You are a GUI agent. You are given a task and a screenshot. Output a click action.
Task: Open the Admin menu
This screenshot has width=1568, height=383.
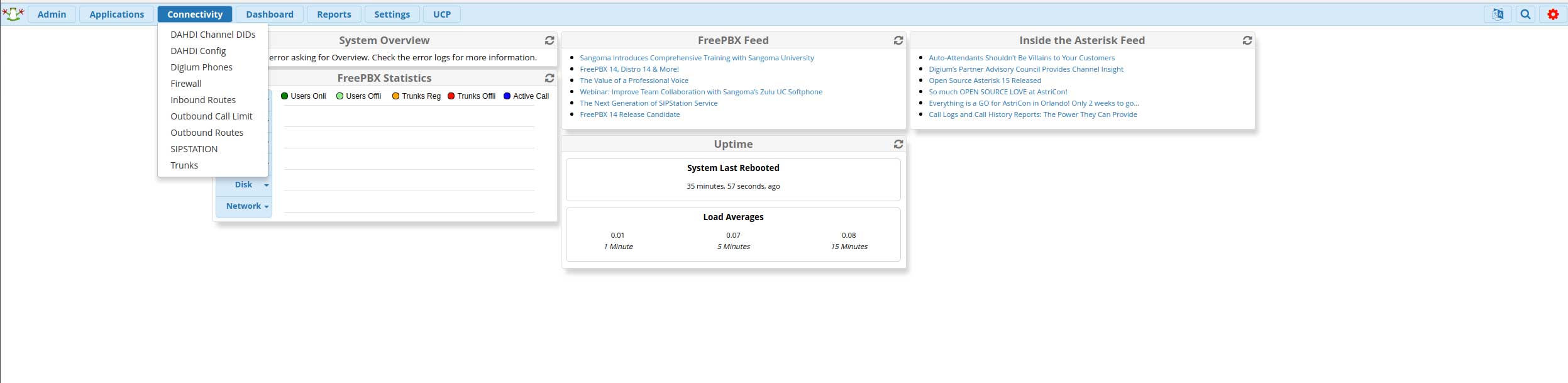pyautogui.click(x=52, y=14)
